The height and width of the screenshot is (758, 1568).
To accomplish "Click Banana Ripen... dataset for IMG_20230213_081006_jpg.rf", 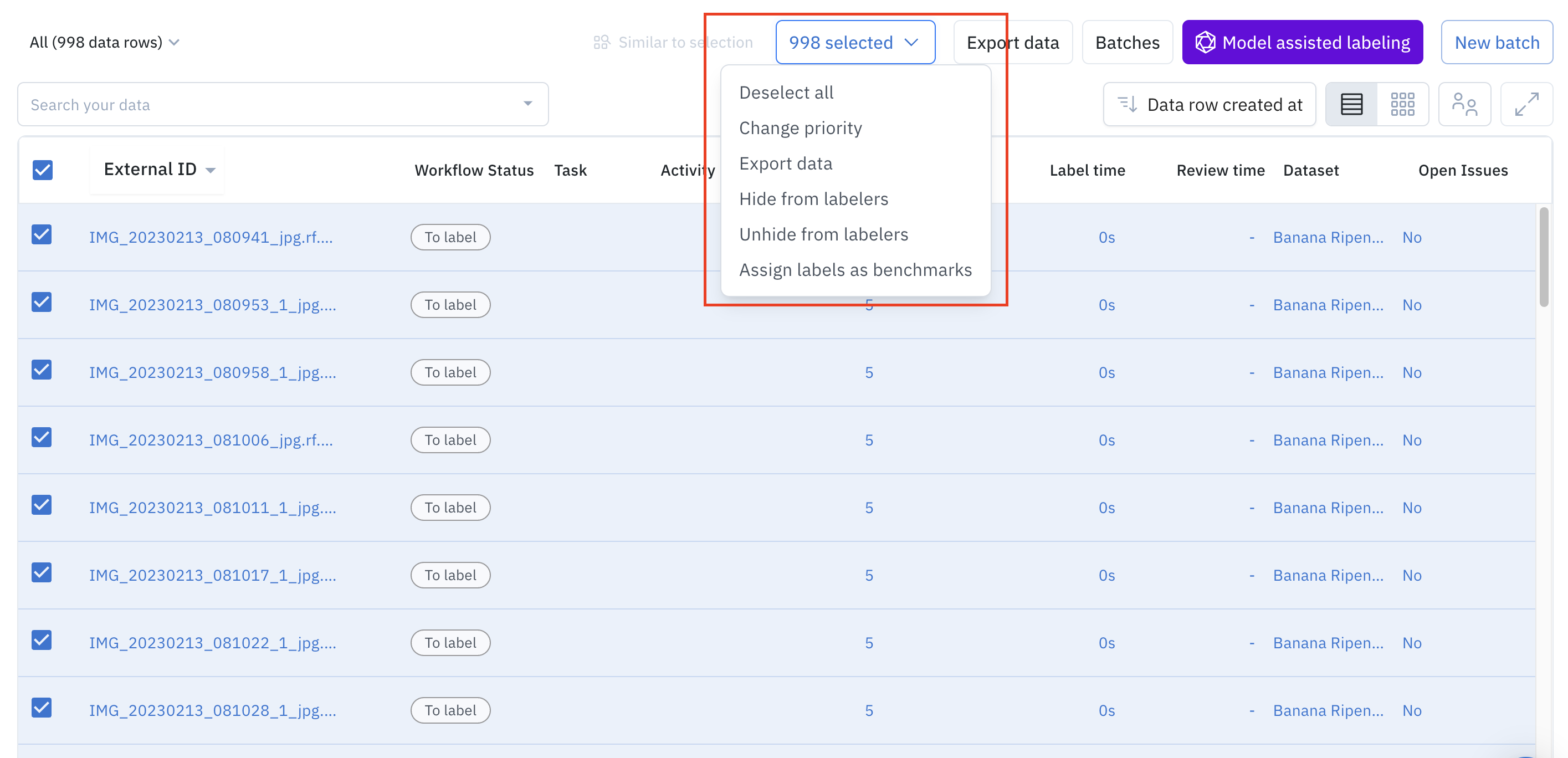I will tap(1328, 439).
